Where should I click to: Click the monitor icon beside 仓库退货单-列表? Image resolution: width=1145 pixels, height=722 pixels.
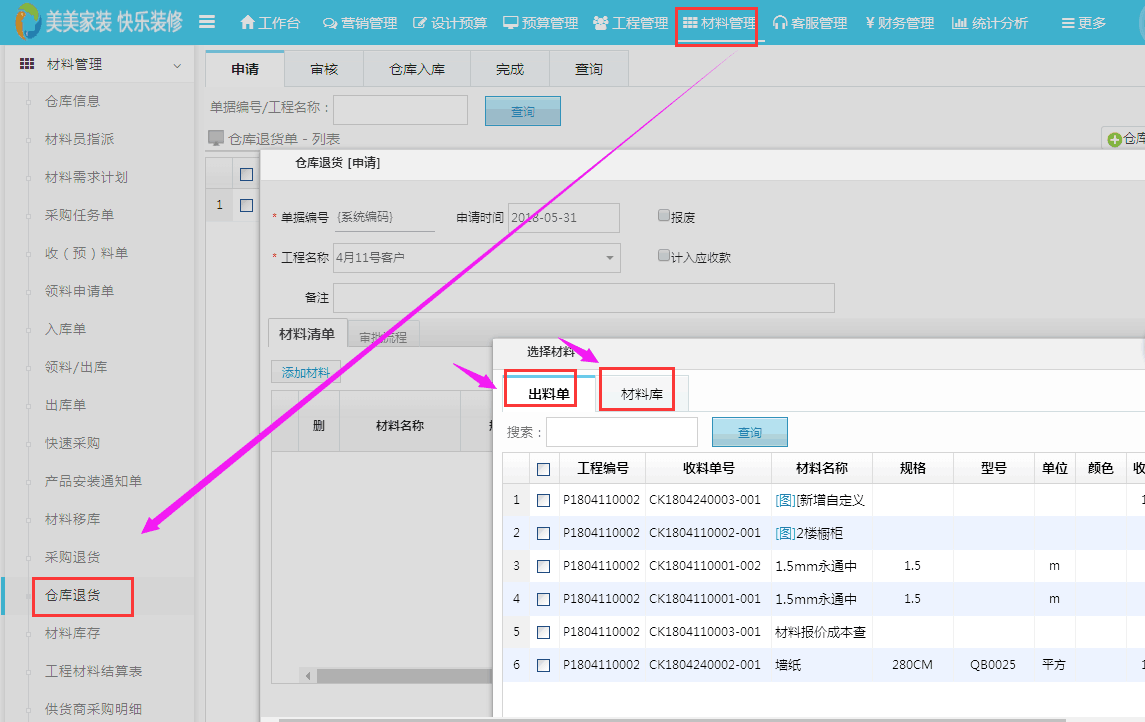tap(216, 138)
